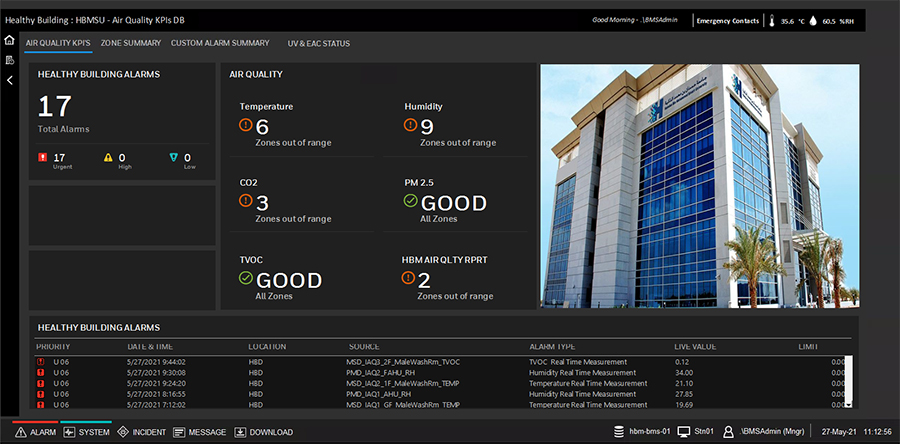Screen dimensions: 900x444
Task: Select the UV & EAC Status tab
Action: pyautogui.click(x=319, y=43)
